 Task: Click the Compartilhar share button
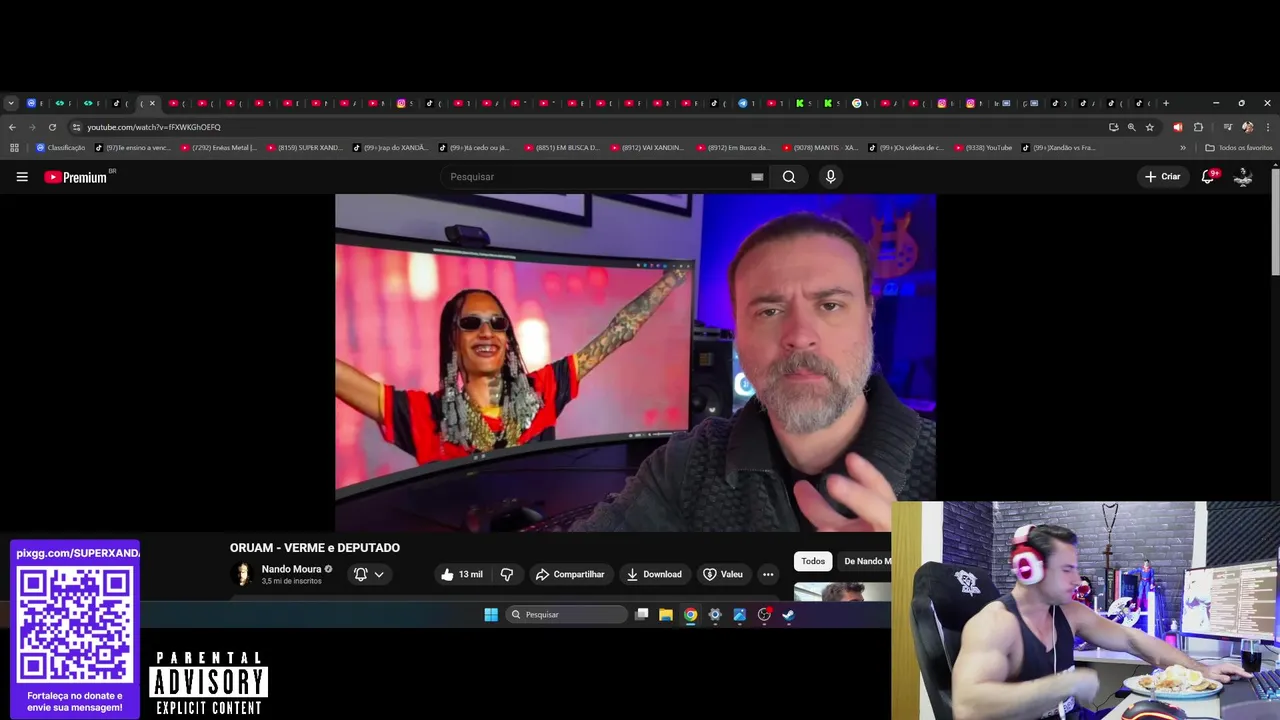tap(570, 574)
